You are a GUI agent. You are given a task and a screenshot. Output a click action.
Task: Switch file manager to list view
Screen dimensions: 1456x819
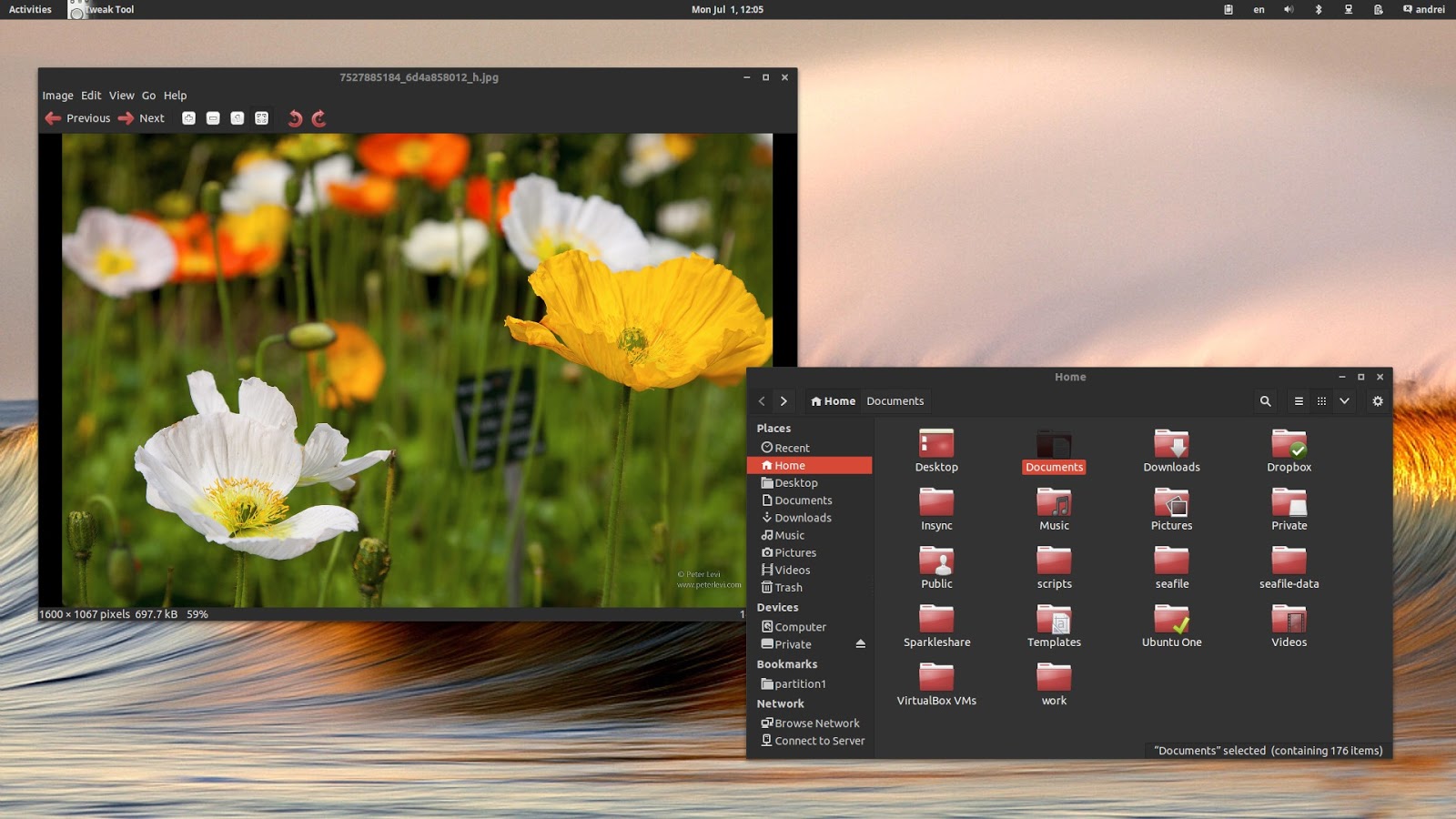tap(1299, 400)
